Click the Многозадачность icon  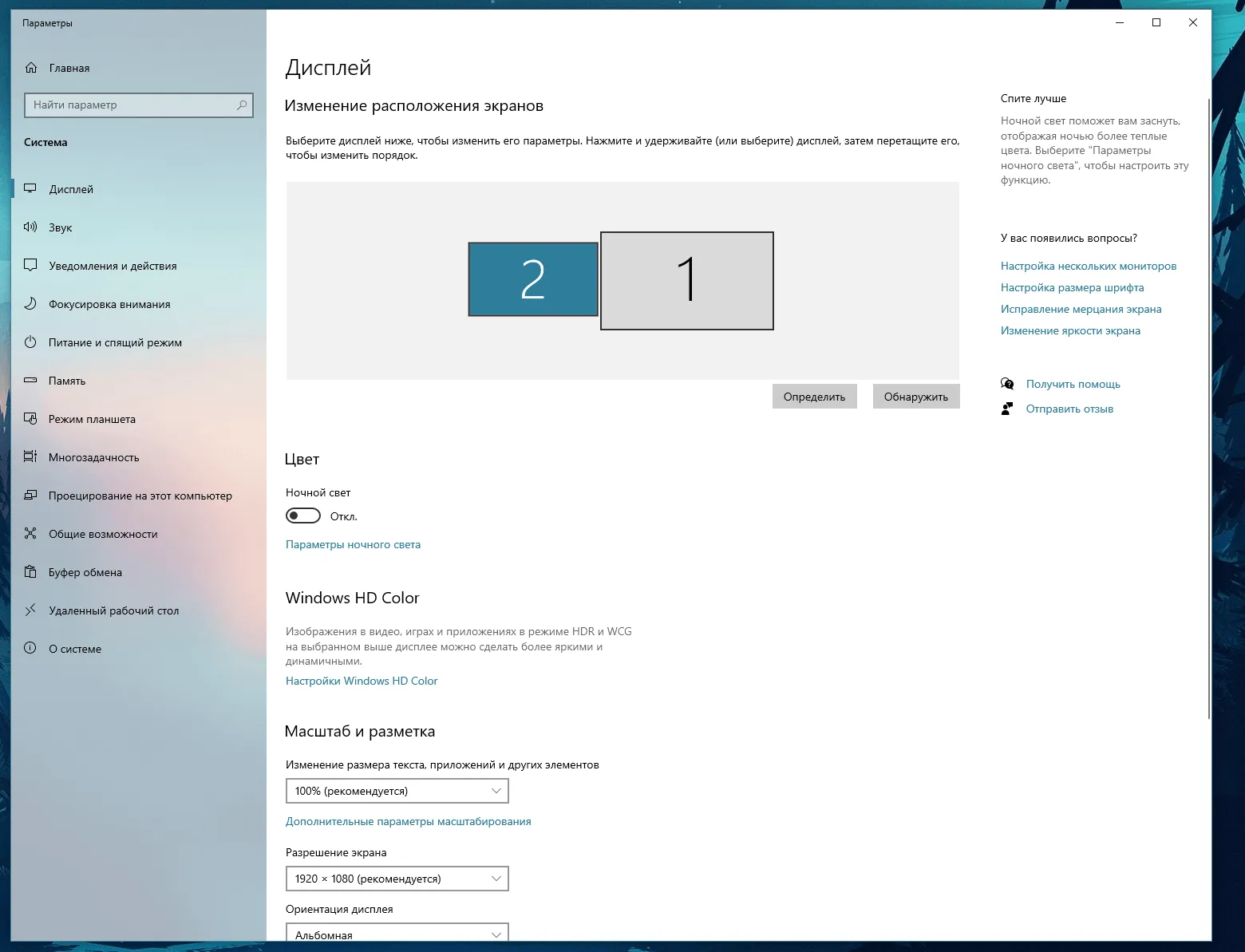tap(30, 457)
